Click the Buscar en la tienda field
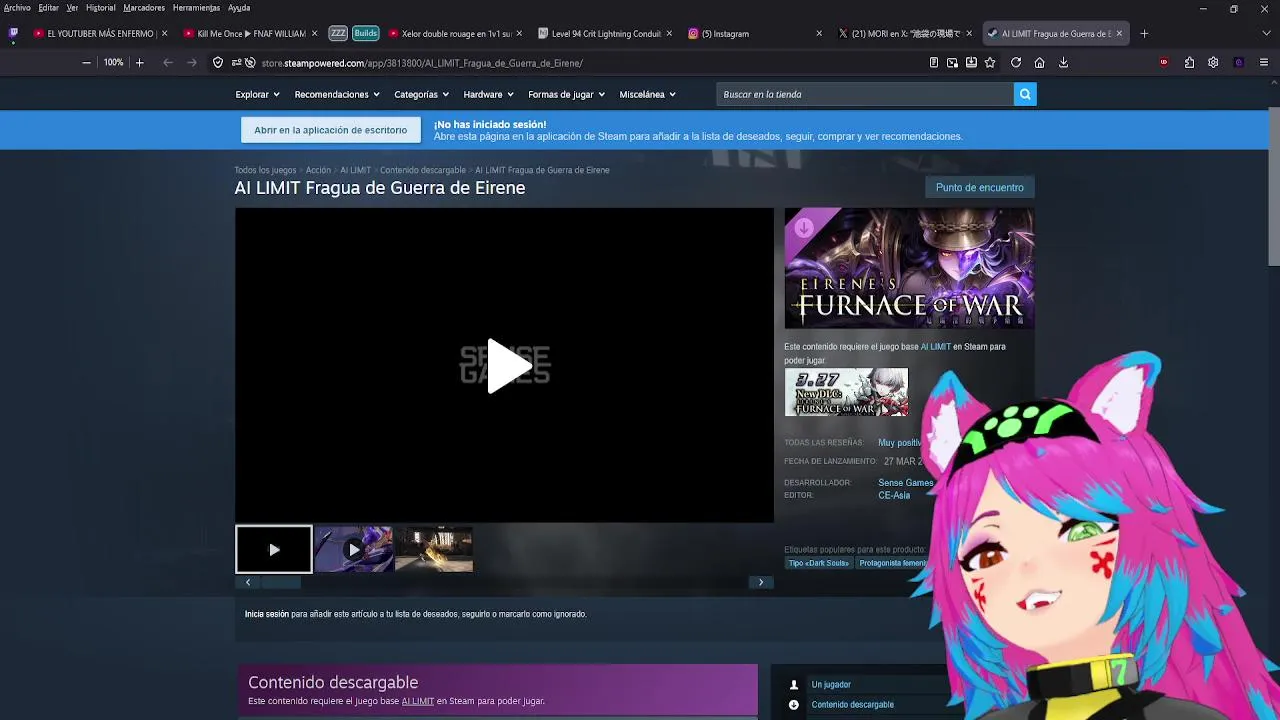The width and height of the screenshot is (1280, 720). click(x=865, y=94)
